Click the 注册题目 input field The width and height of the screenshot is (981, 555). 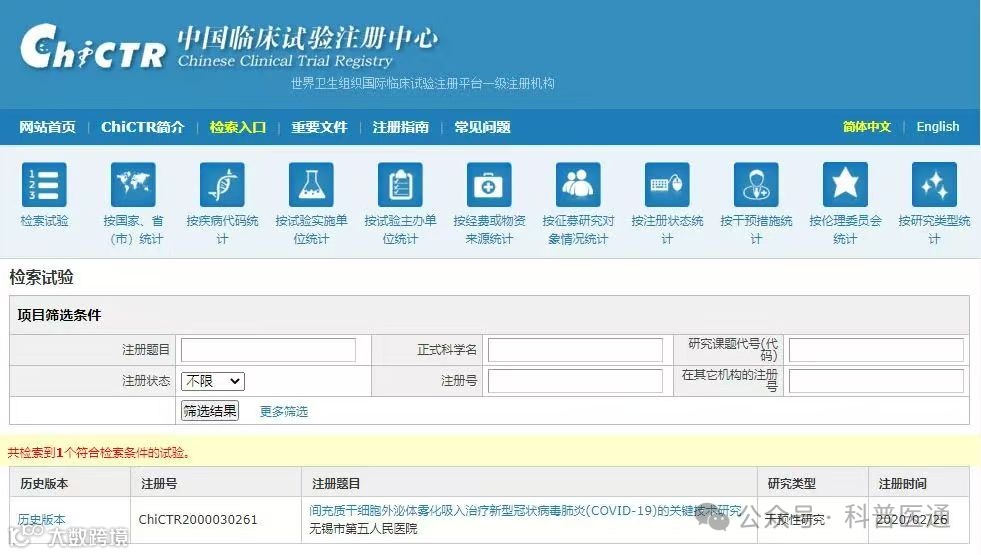click(268, 350)
